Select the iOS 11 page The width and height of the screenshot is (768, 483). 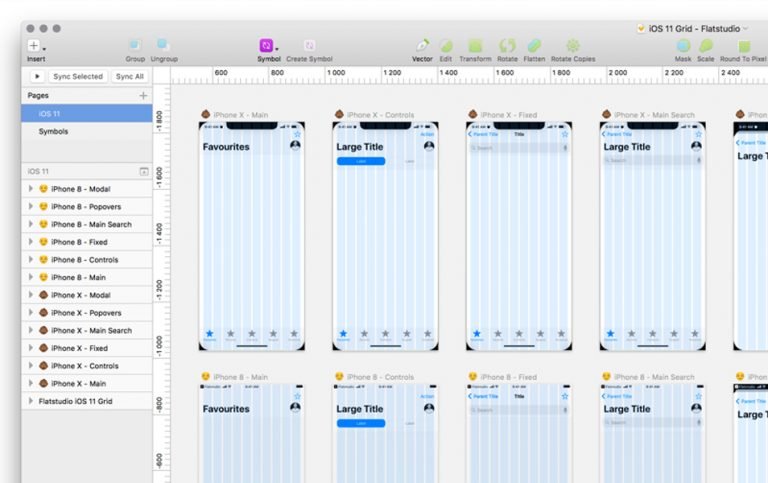(x=87, y=114)
